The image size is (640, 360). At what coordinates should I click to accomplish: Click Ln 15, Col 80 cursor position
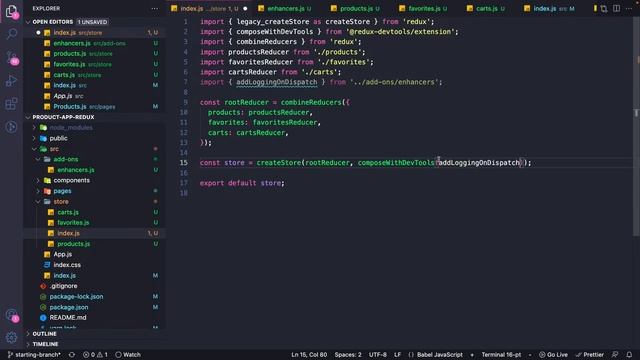click(309, 355)
